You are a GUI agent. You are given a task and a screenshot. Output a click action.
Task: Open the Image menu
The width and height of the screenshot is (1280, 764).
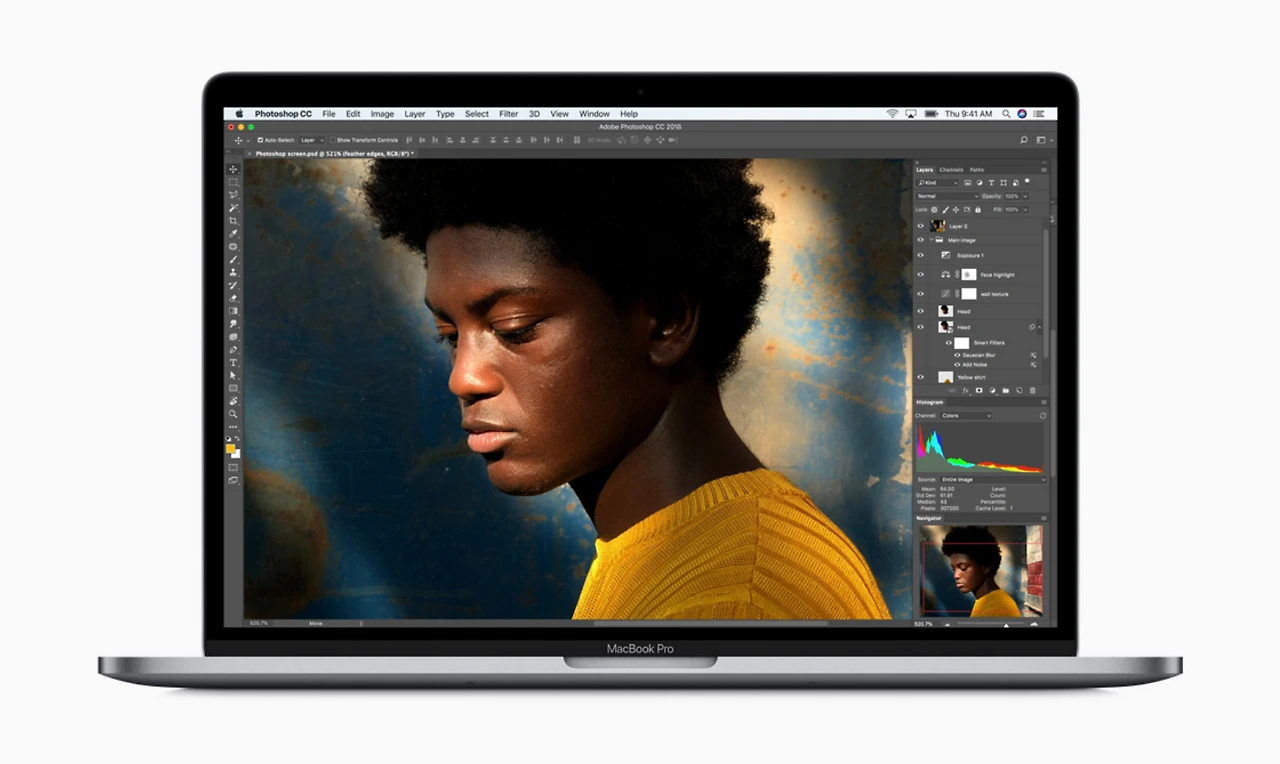pos(382,114)
